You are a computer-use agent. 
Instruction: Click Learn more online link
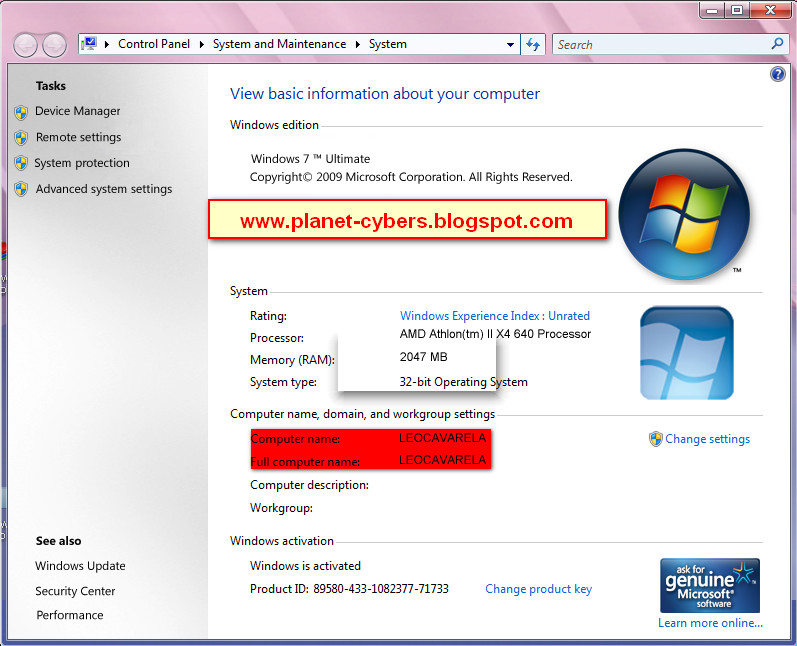711,623
